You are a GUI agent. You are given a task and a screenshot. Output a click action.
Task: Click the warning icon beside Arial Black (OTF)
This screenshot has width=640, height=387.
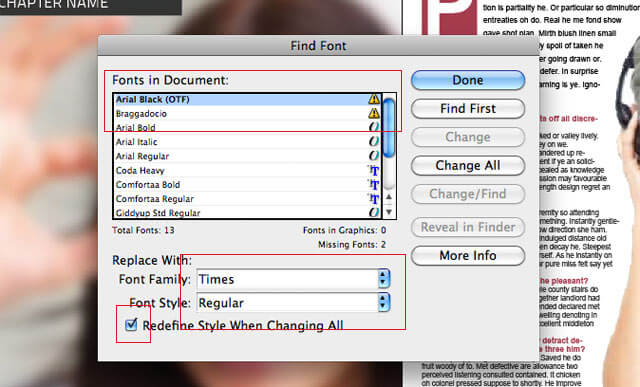coord(374,99)
